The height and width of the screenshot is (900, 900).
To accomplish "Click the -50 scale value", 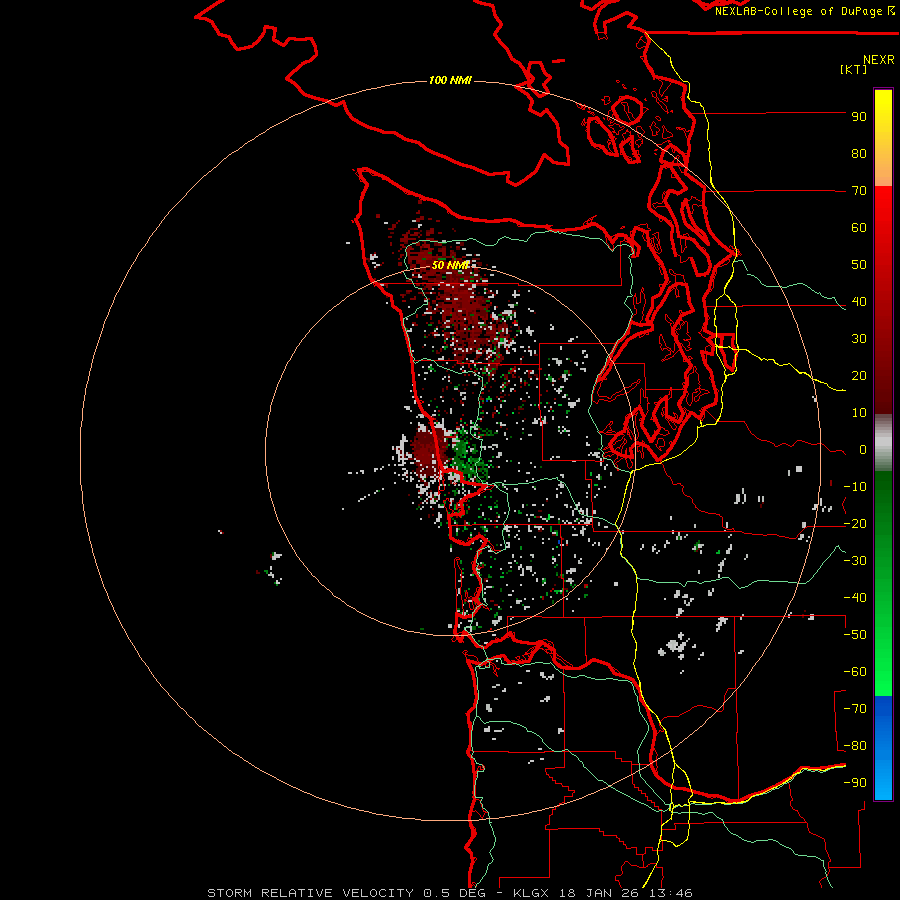I will click(x=855, y=635).
